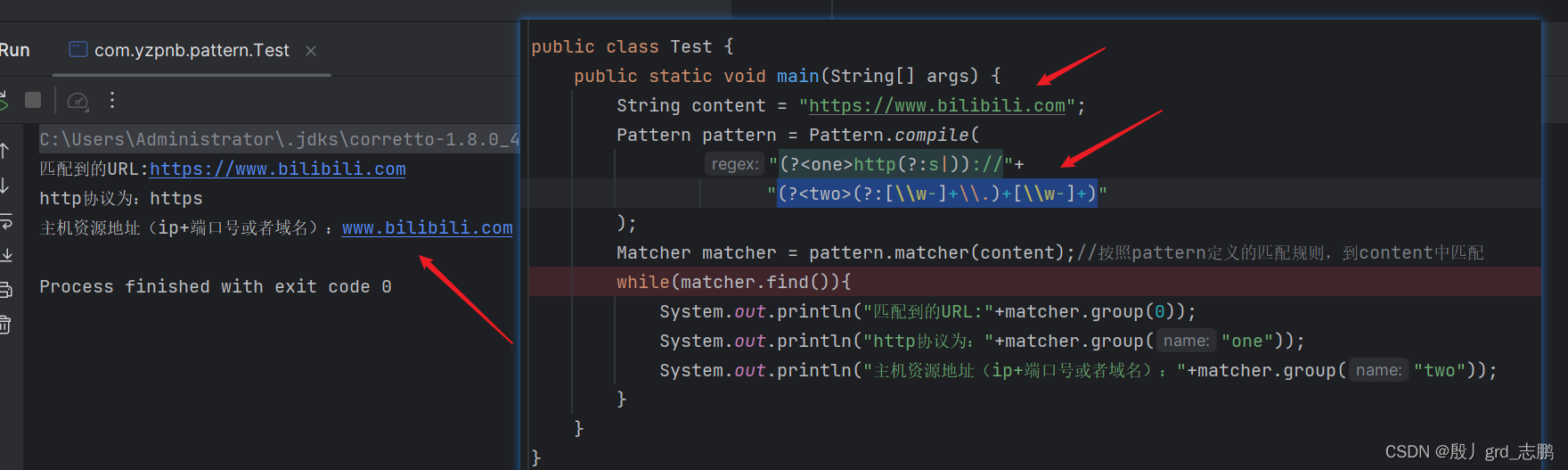Click the Chinese comment after matcher(content);

[1280, 252]
